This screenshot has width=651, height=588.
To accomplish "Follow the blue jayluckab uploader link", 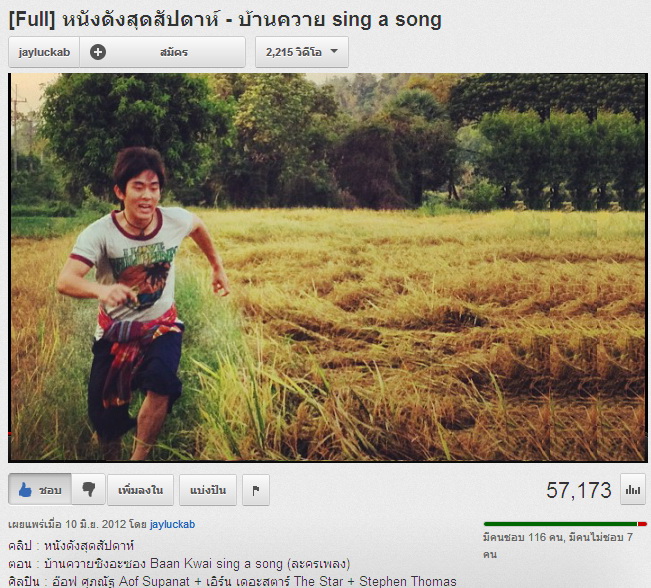I will (x=172, y=524).
